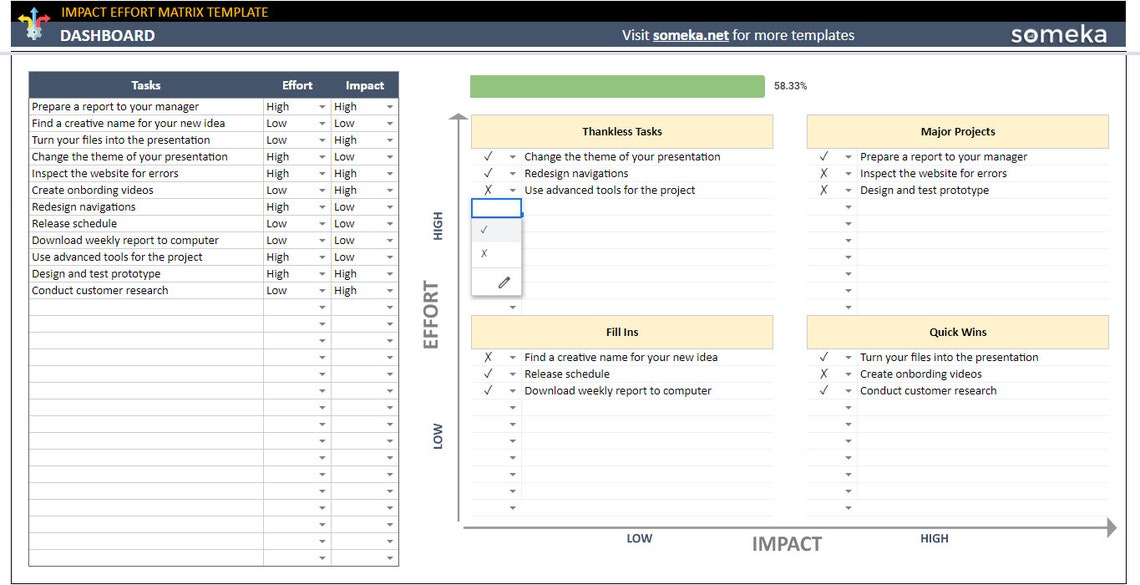Click the X beside Inspect the website for errors
The width and height of the screenshot is (1140, 585).
(825, 173)
